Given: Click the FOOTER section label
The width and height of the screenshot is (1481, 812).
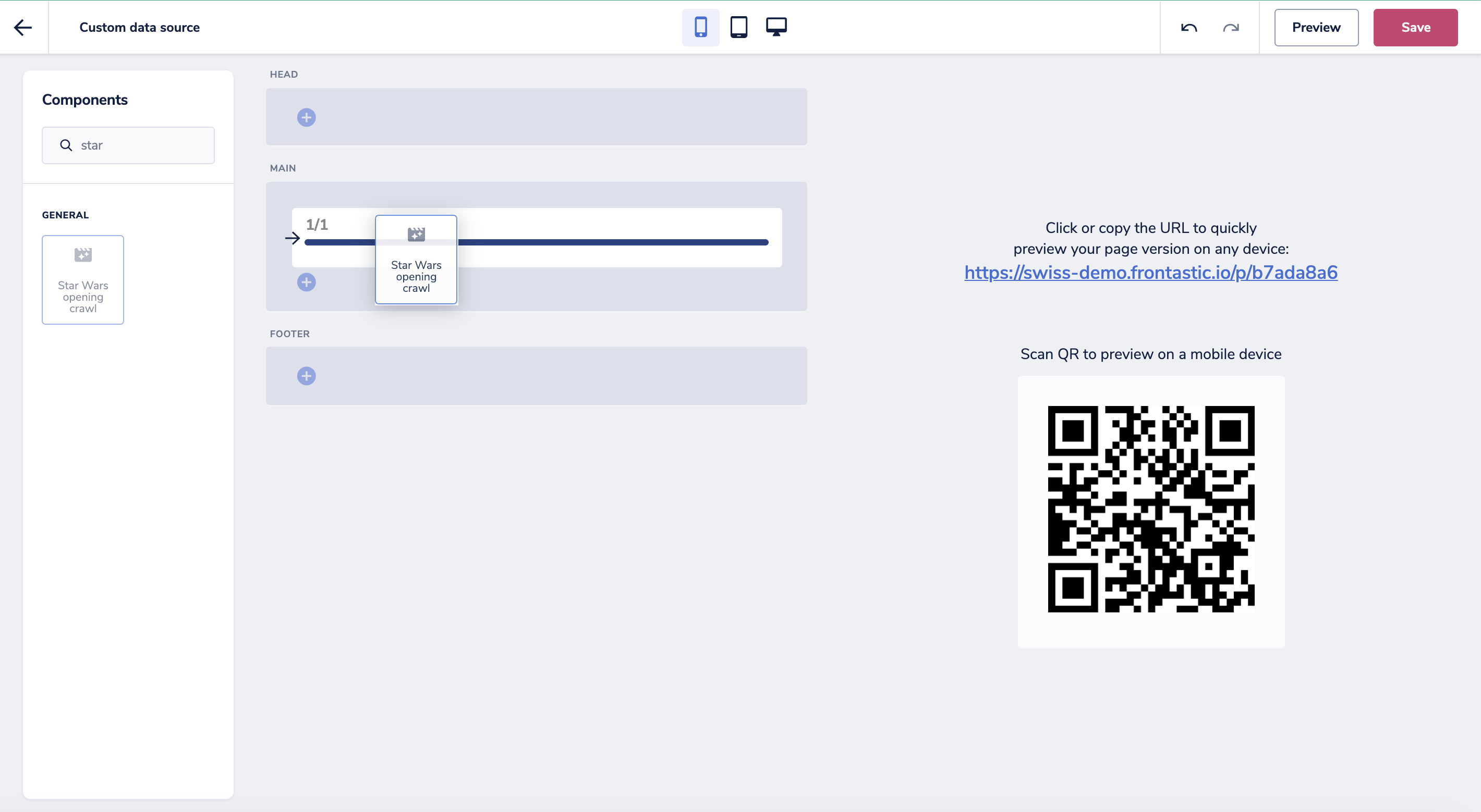Looking at the screenshot, I should (x=290, y=334).
